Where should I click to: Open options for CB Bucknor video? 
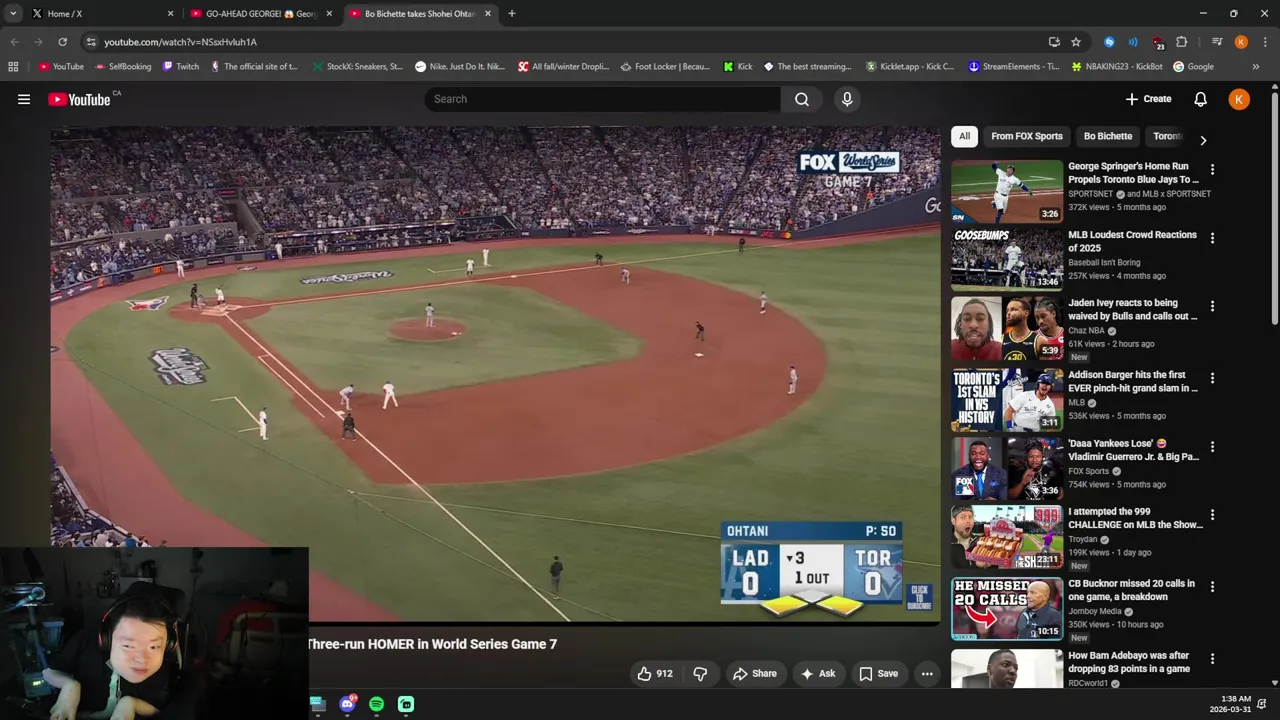(x=1212, y=587)
